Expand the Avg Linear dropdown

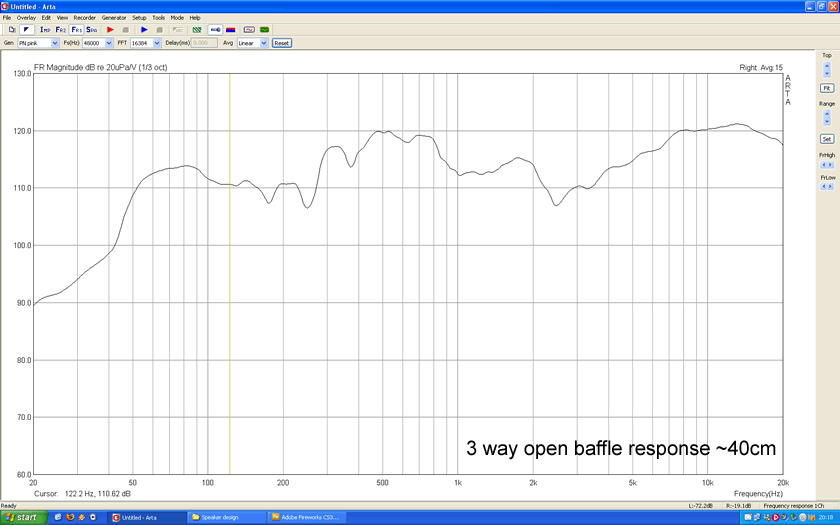point(264,43)
